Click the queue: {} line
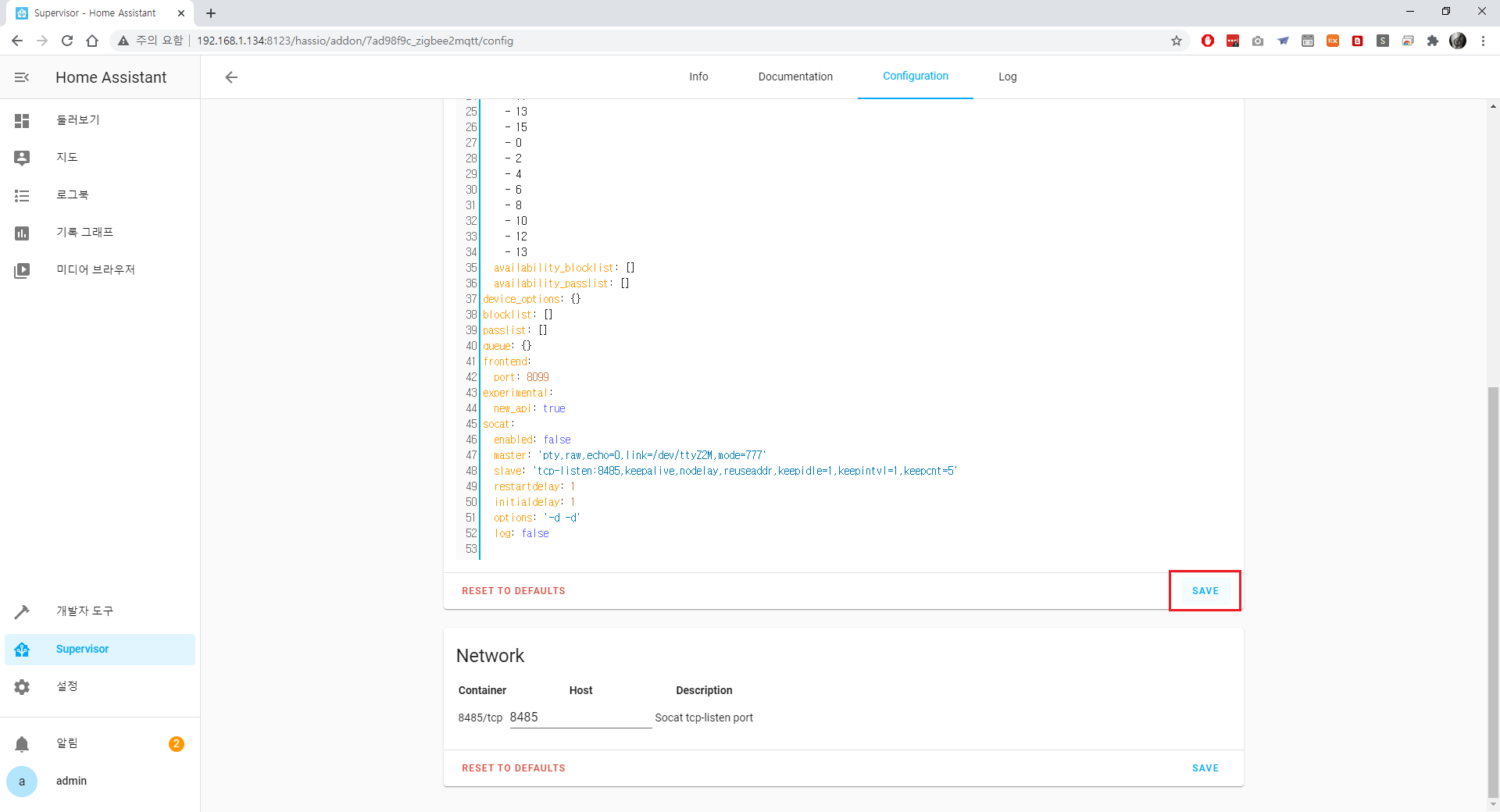Screen dimensions: 1500x812 [507, 346]
